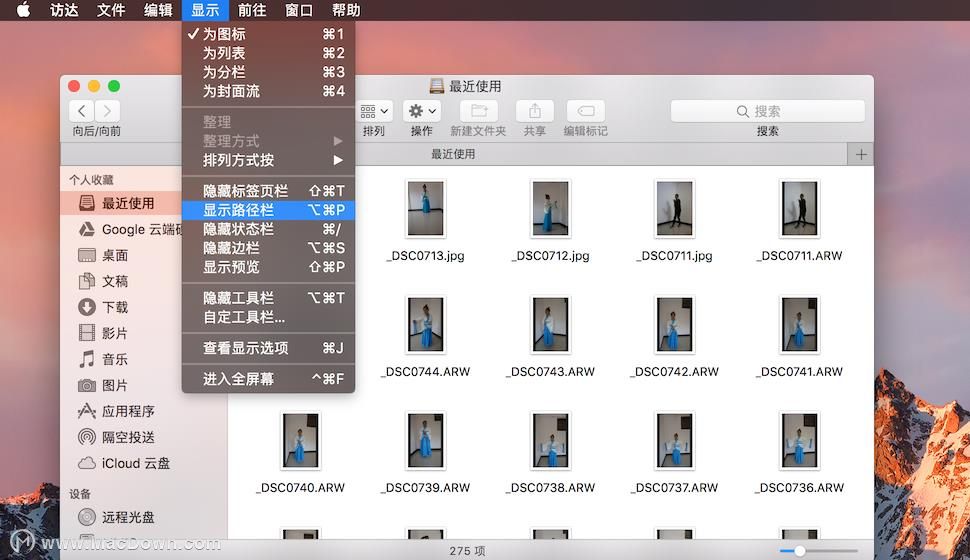Click the search field
This screenshot has height=560, width=970.
767,111
